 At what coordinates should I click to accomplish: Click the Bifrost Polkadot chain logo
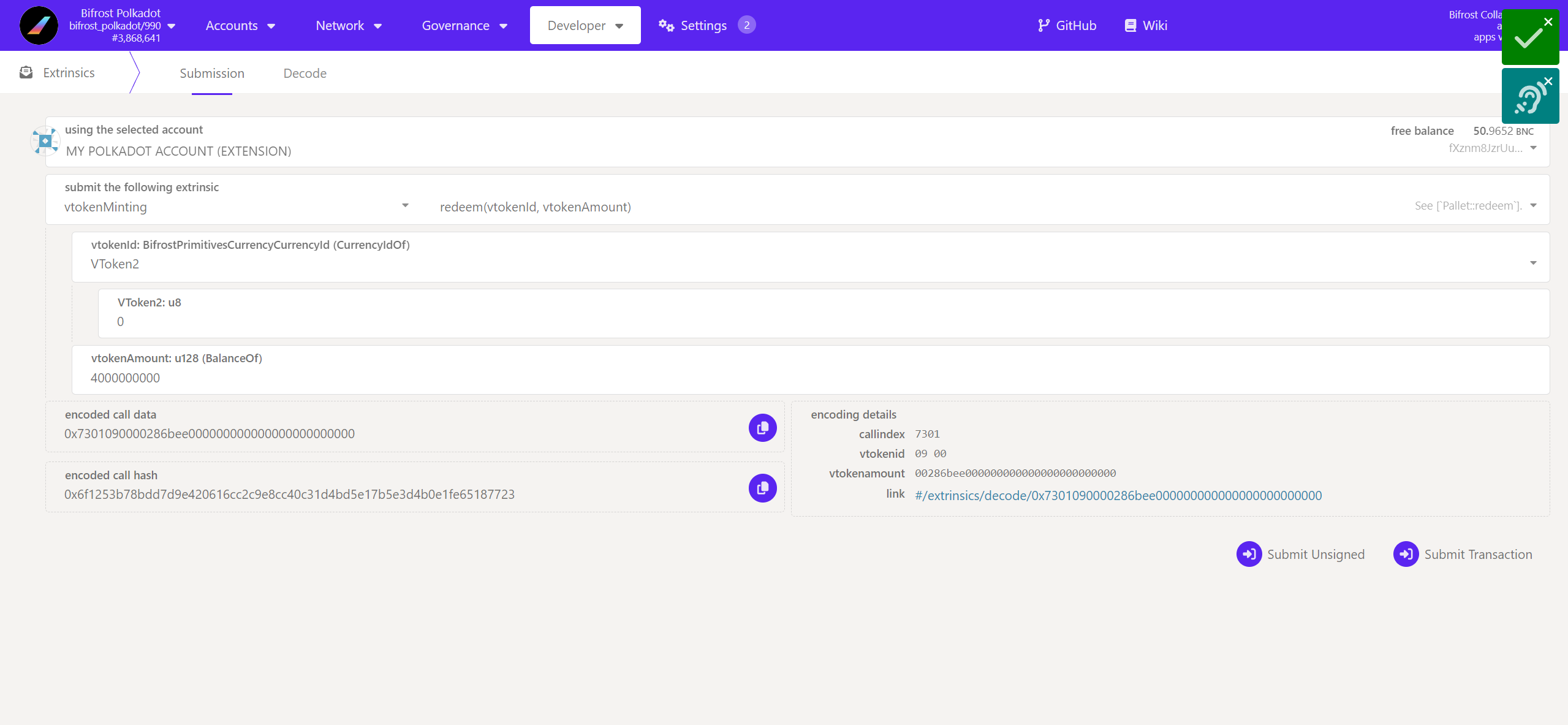tap(39, 26)
